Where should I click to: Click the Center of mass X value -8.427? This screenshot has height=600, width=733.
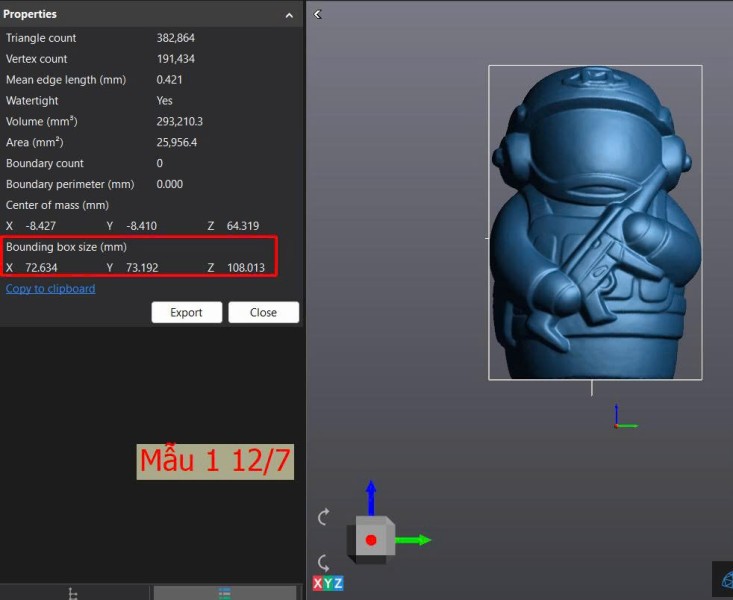click(x=41, y=226)
